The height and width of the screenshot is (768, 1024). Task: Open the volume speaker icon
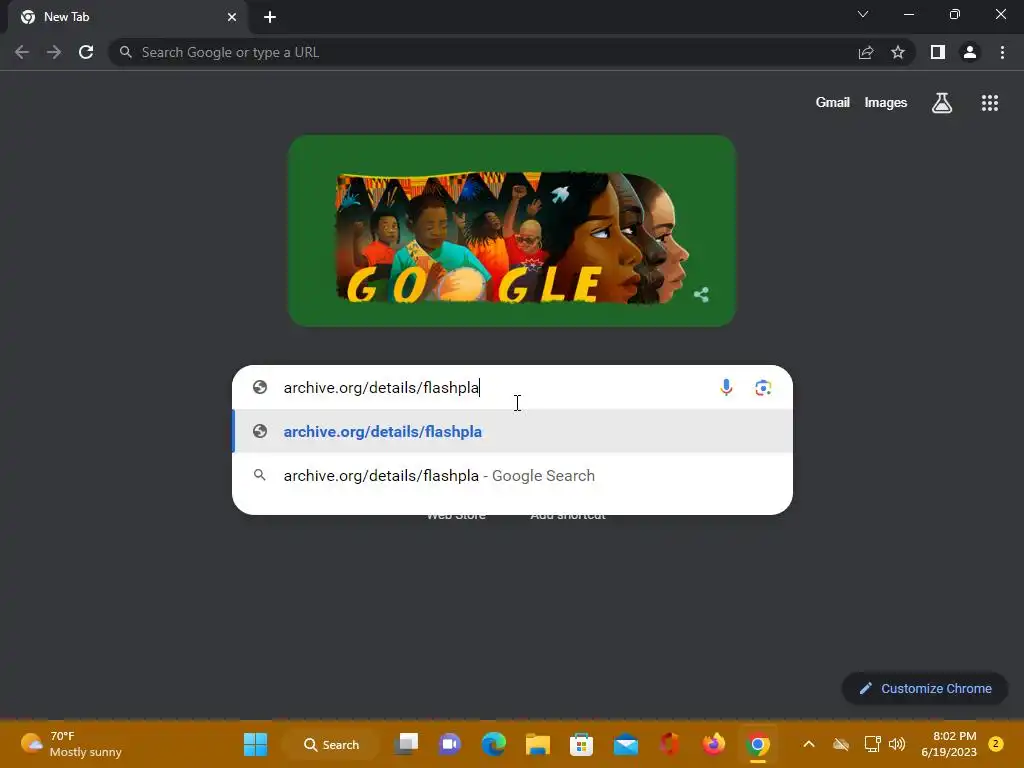click(x=897, y=744)
